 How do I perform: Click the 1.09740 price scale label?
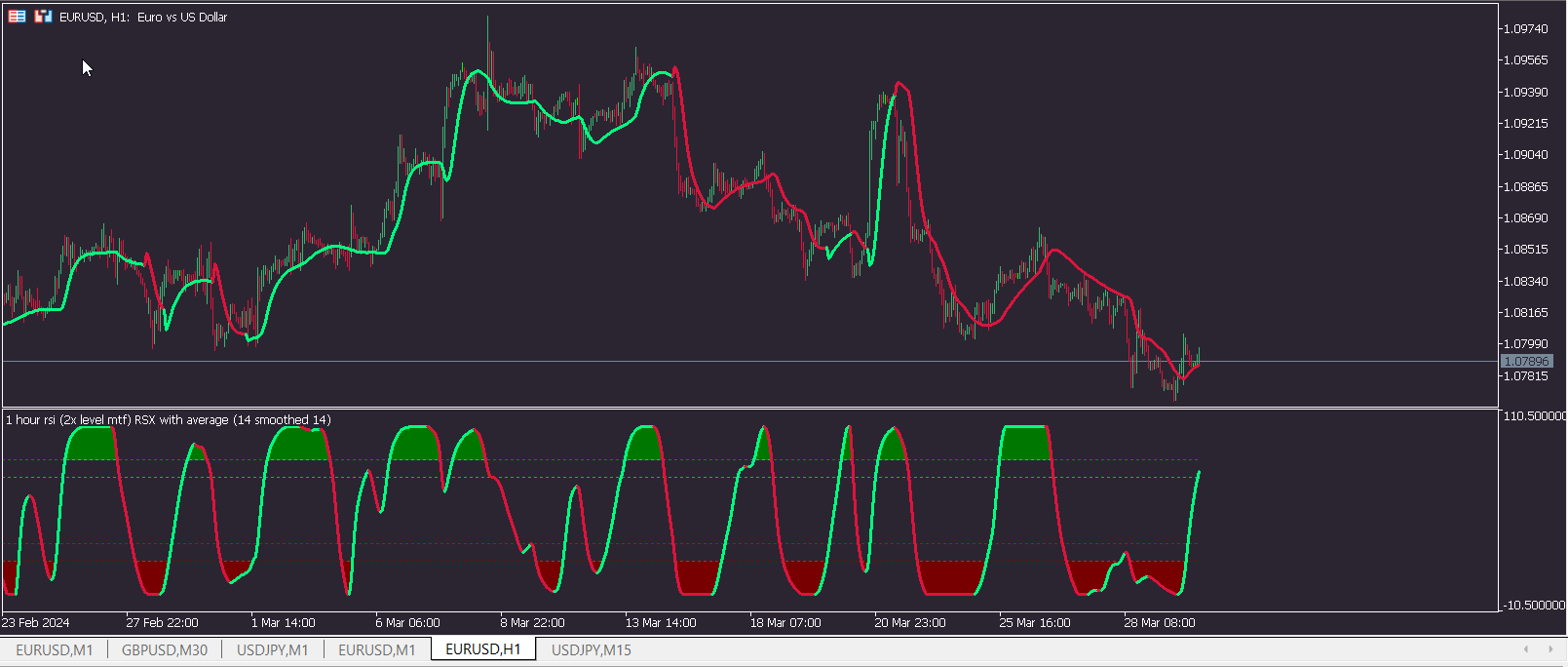[x=1525, y=29]
